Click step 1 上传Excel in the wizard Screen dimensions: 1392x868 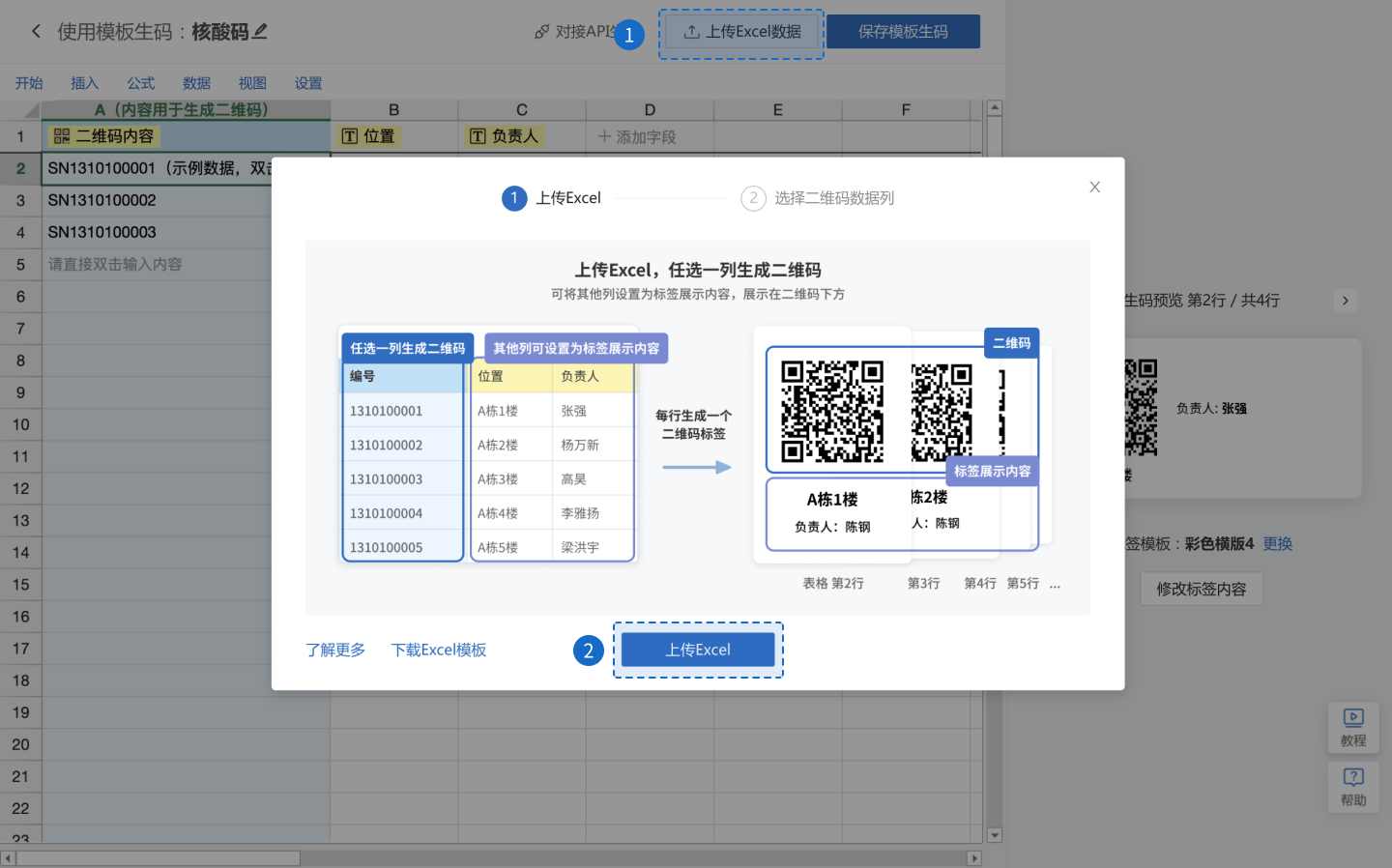point(551,198)
